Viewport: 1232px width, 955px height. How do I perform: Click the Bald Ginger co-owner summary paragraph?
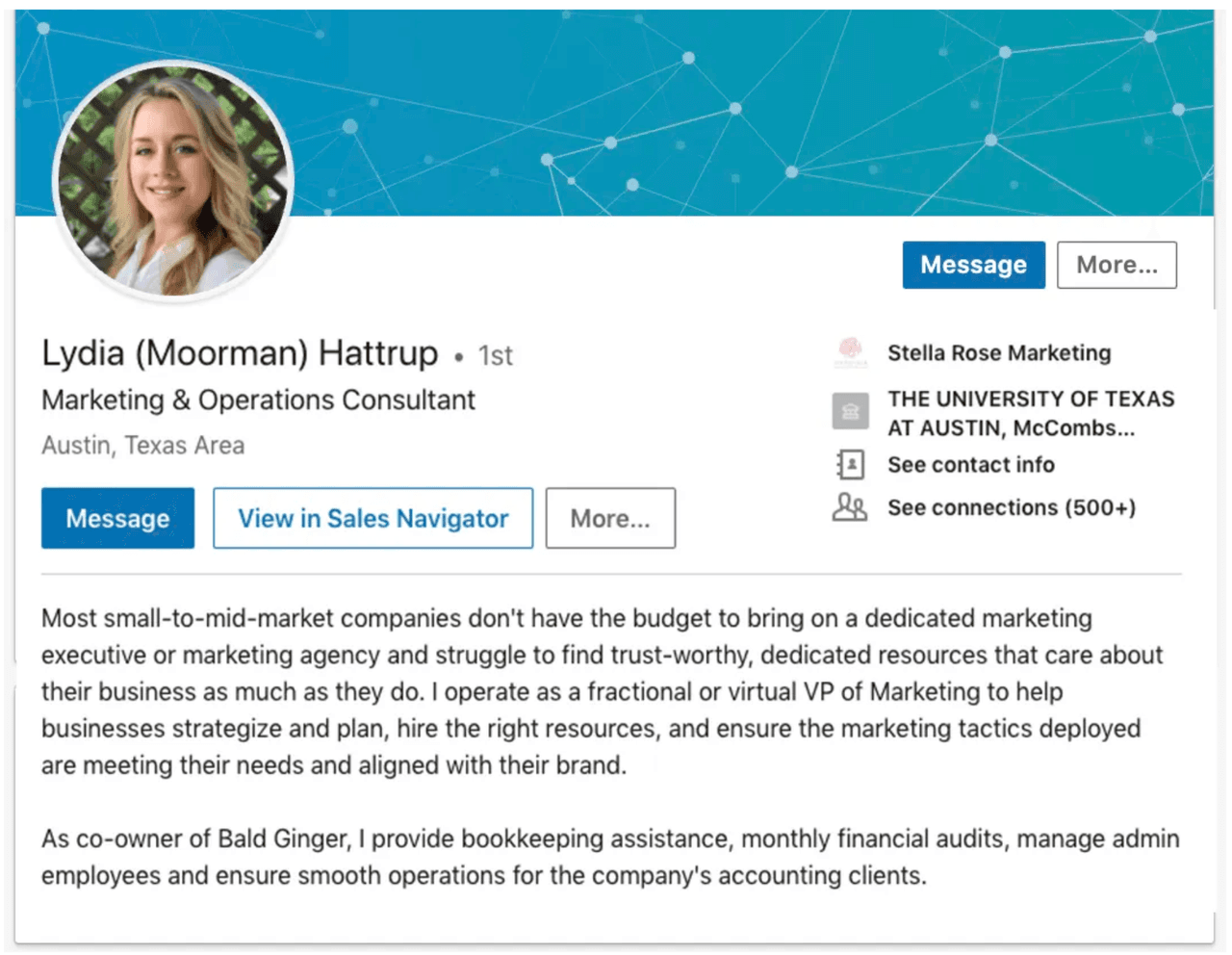click(609, 857)
